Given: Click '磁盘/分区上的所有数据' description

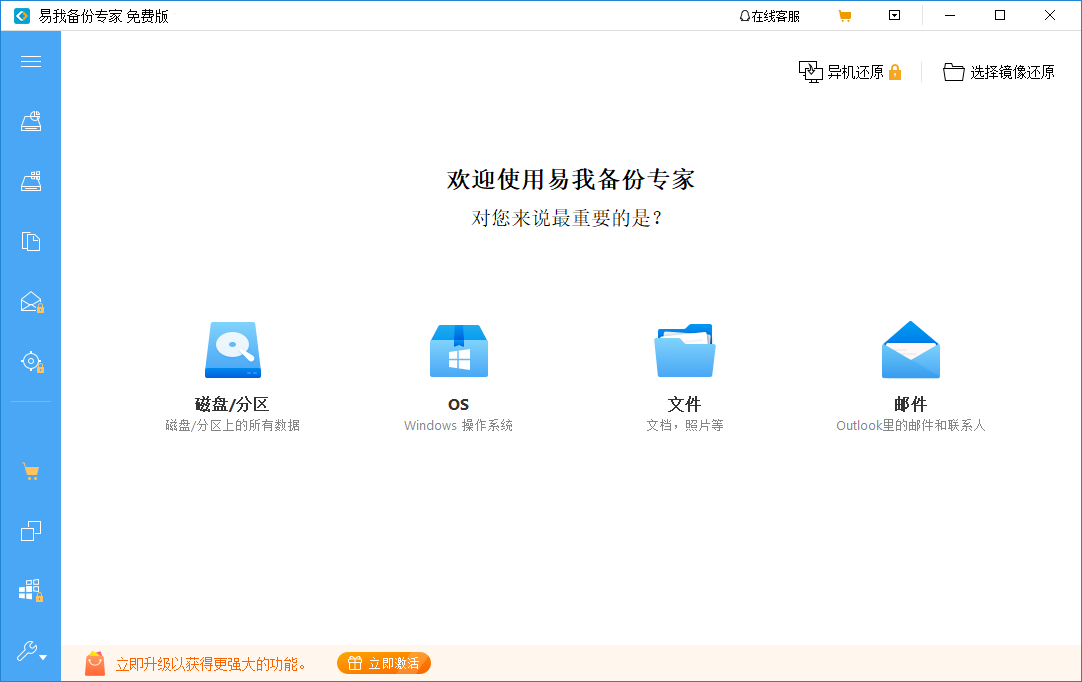Looking at the screenshot, I should click(x=233, y=425).
